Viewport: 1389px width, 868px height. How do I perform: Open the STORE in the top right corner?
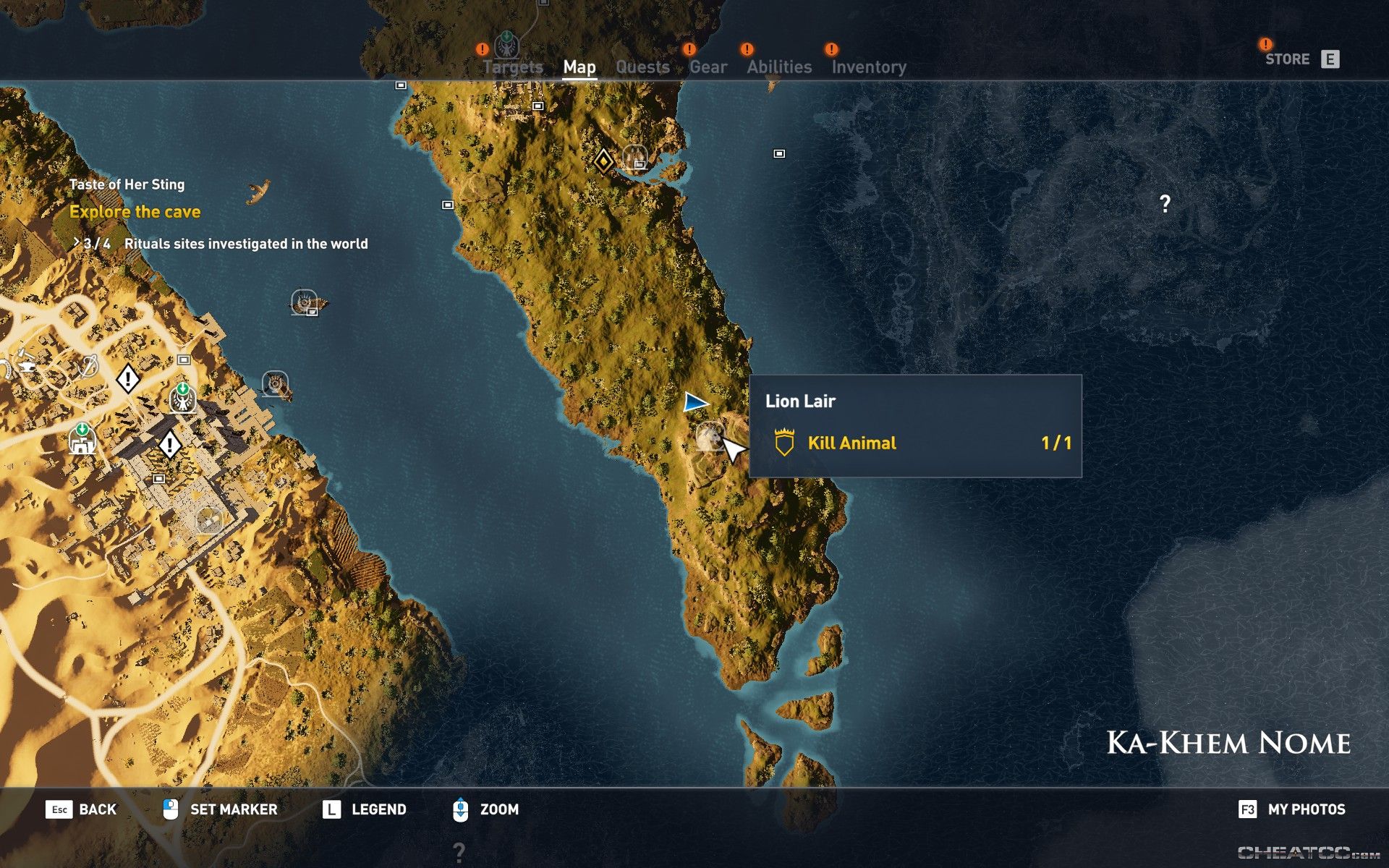[1289, 59]
